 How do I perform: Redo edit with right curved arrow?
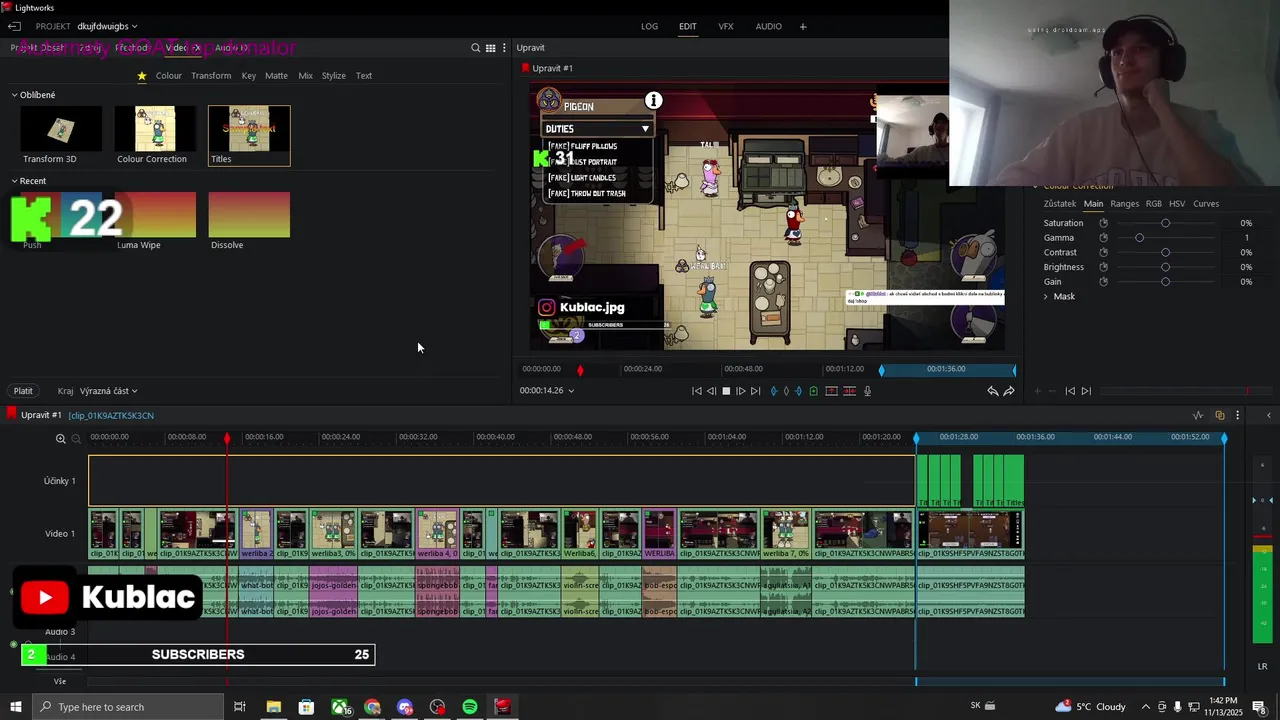[x=1009, y=391]
